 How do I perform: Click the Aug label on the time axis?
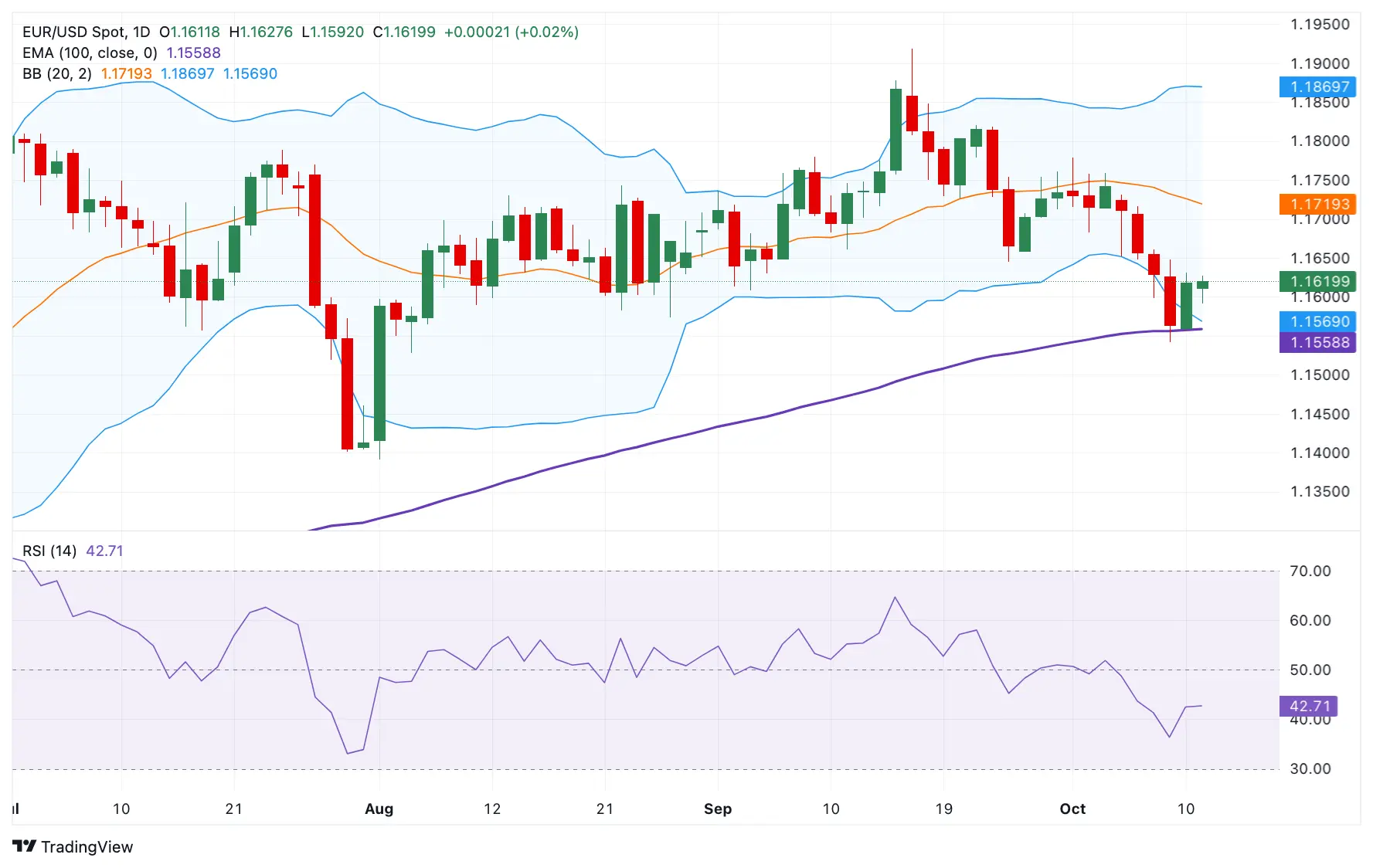point(379,809)
